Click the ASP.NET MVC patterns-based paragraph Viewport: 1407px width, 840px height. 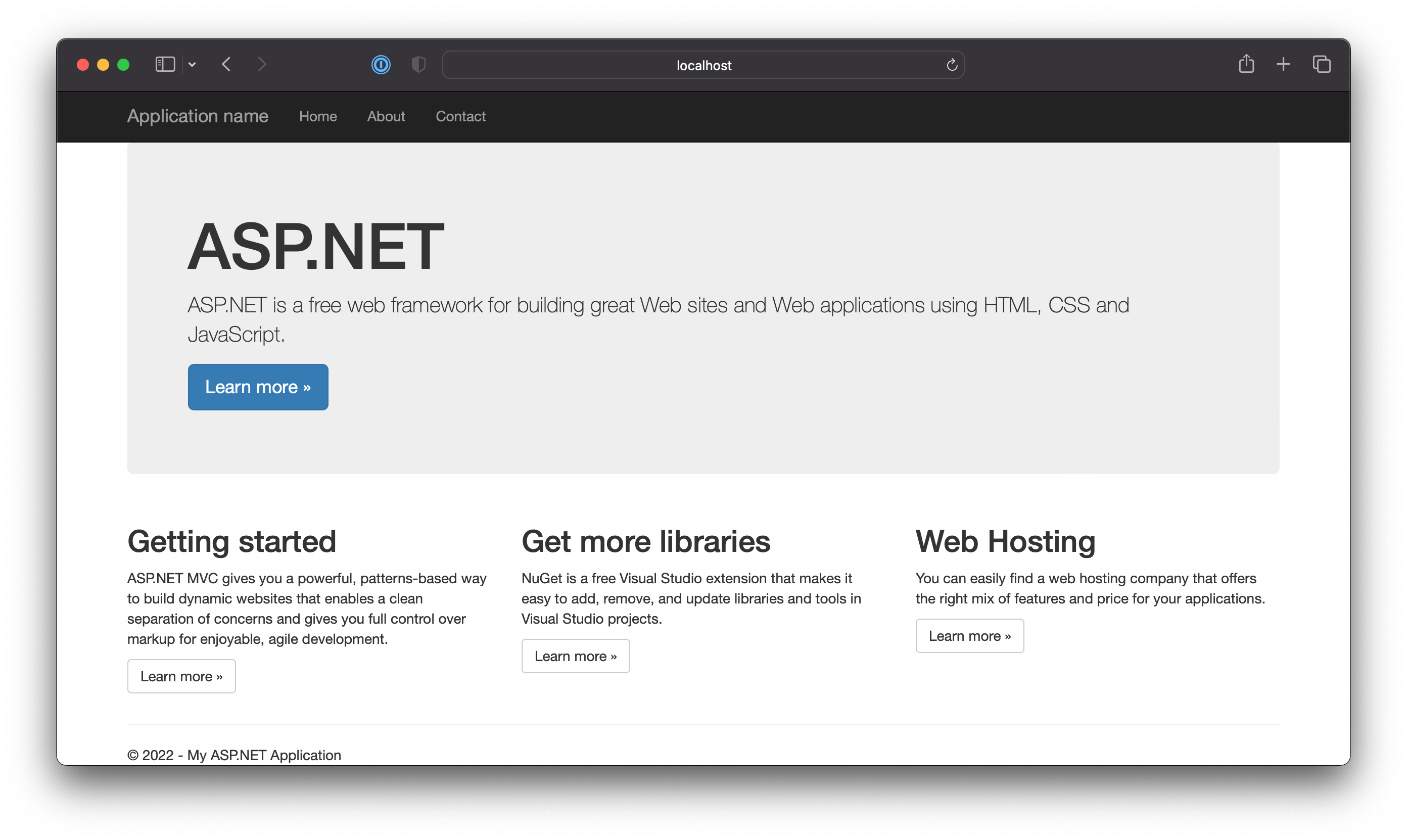[x=307, y=609]
